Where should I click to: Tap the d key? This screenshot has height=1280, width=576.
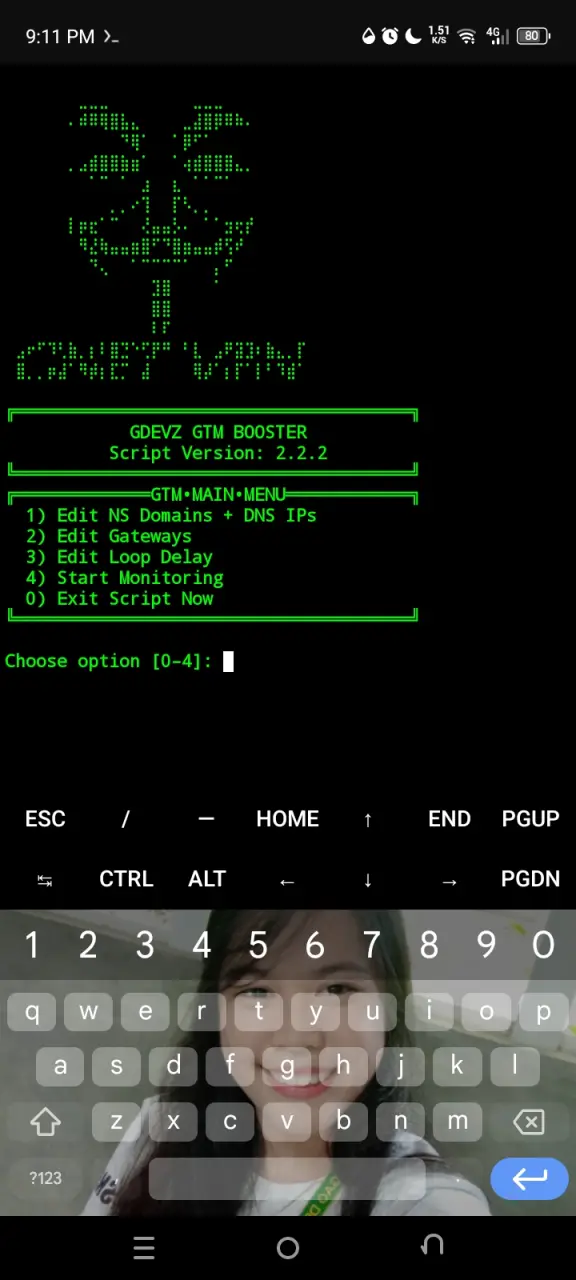coord(174,1066)
